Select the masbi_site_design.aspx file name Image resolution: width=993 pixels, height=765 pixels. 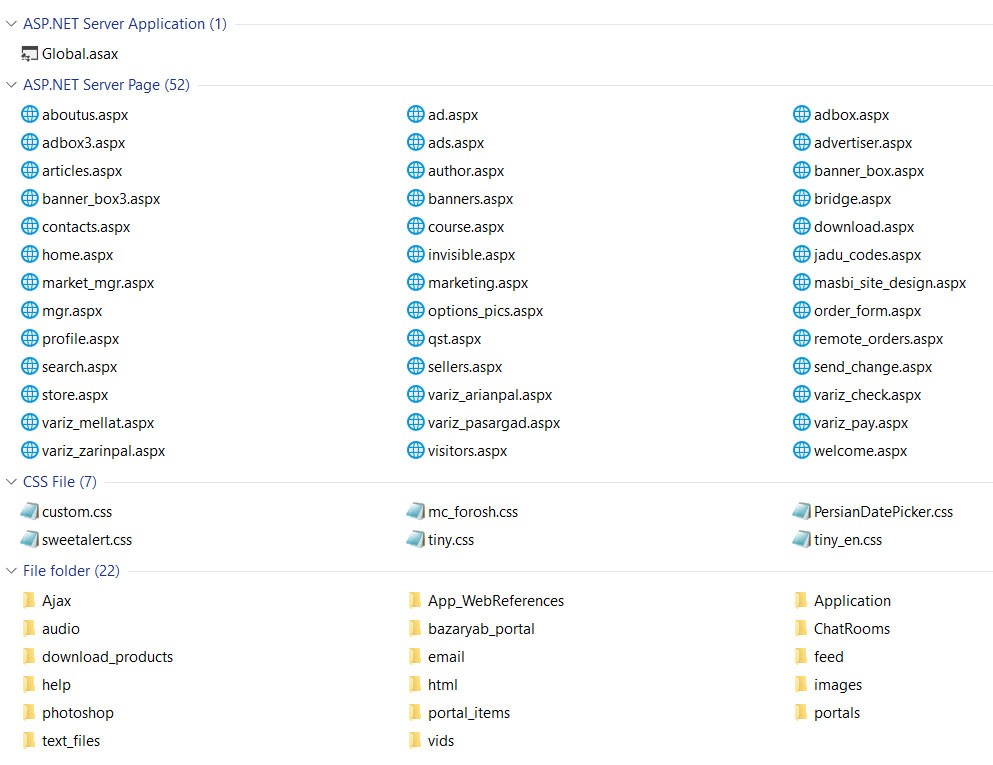click(x=889, y=283)
